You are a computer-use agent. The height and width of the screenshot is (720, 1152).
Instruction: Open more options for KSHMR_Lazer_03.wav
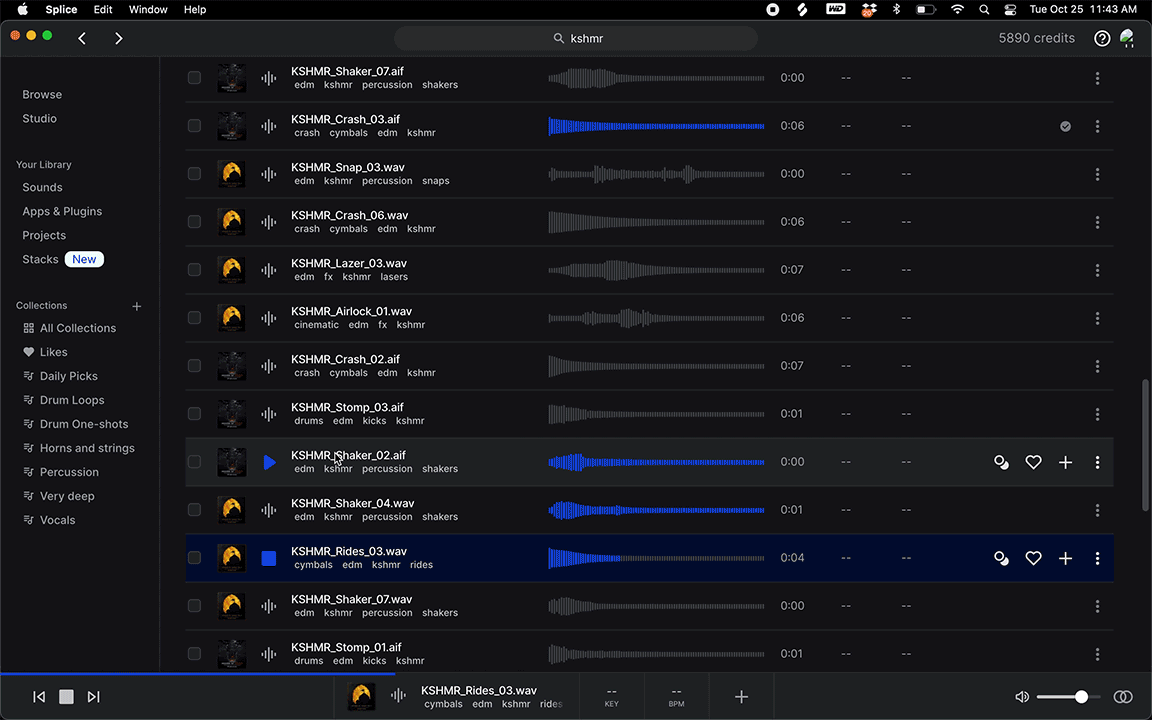pyautogui.click(x=1098, y=270)
